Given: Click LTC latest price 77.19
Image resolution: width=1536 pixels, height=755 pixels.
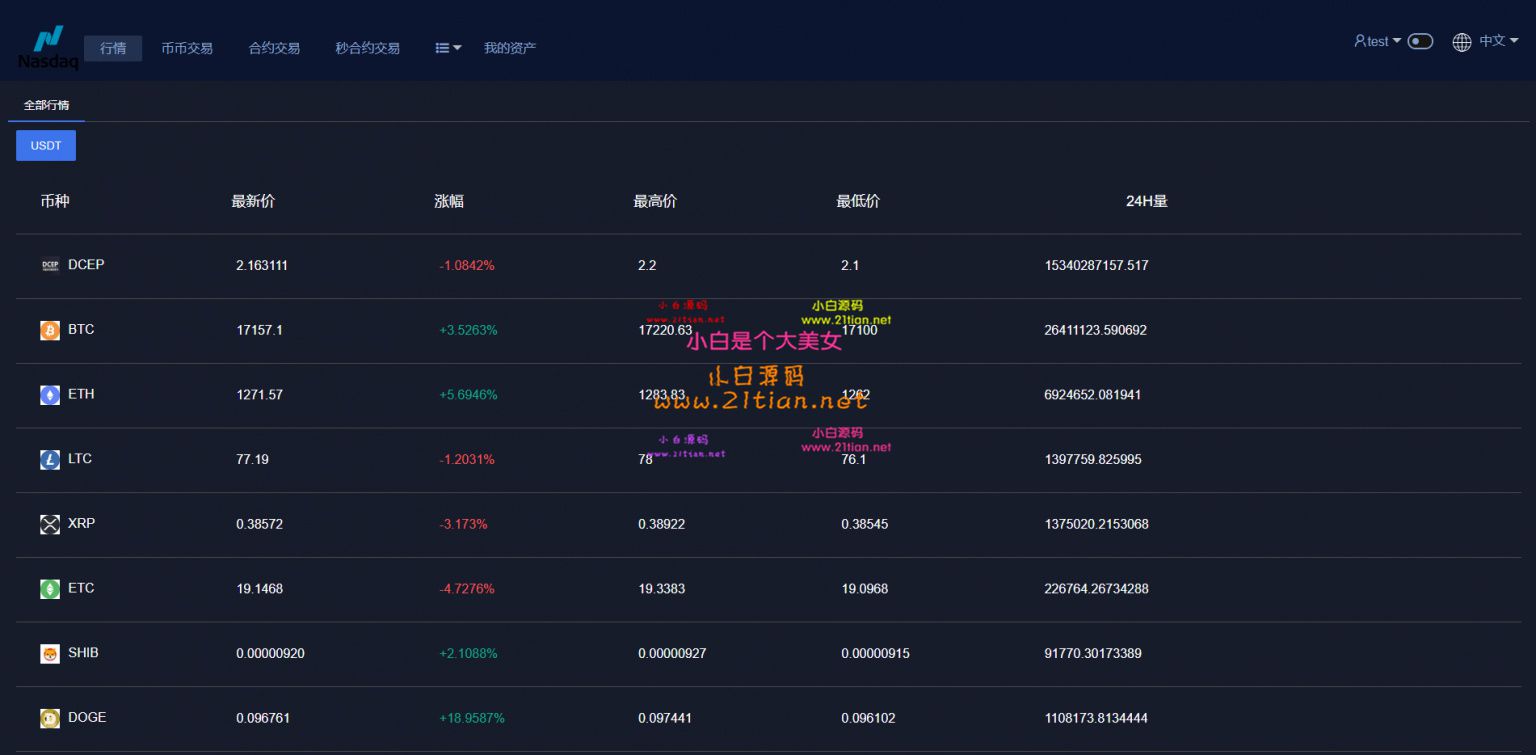Looking at the screenshot, I should (252, 460).
